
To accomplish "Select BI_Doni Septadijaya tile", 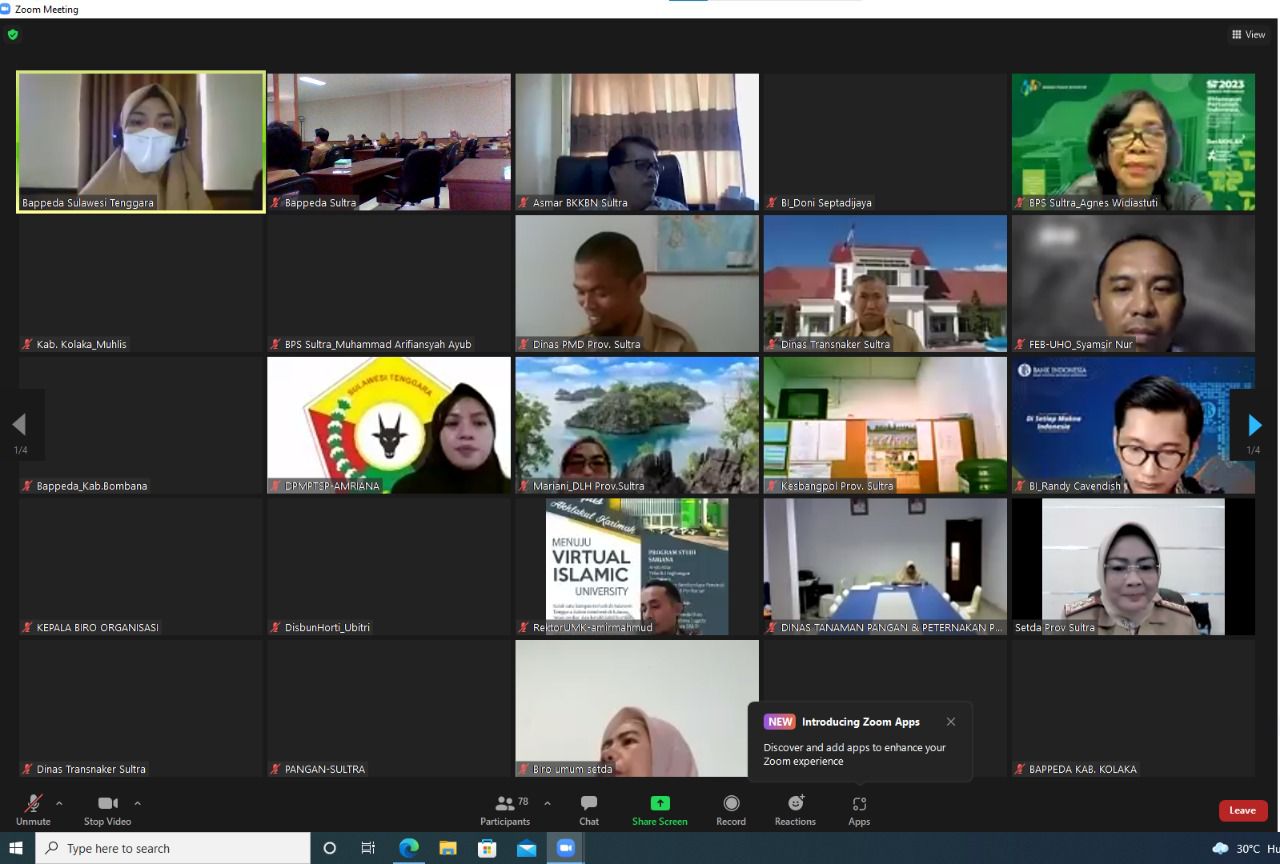I will coord(885,142).
